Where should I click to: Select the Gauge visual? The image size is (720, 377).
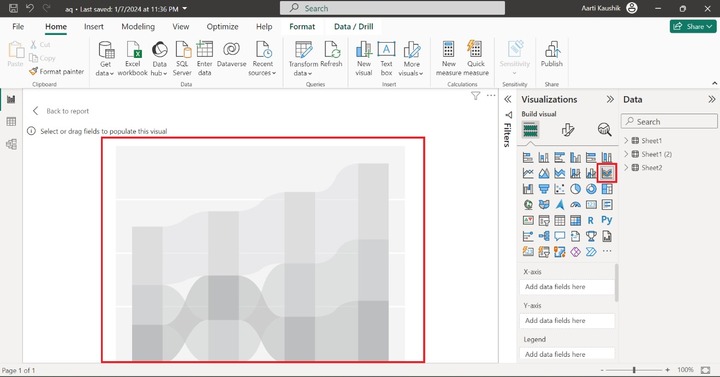click(x=575, y=205)
